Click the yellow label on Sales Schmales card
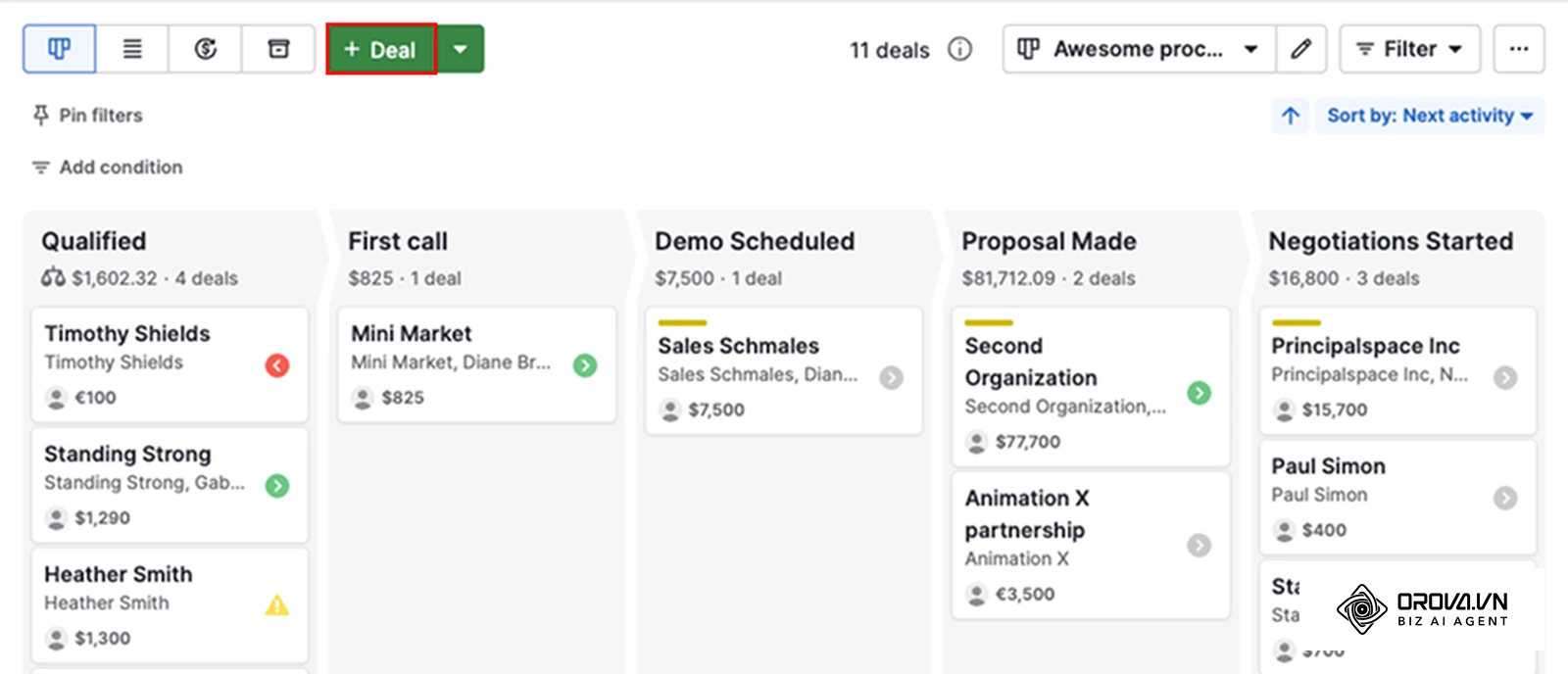The image size is (1568, 674). (682, 322)
